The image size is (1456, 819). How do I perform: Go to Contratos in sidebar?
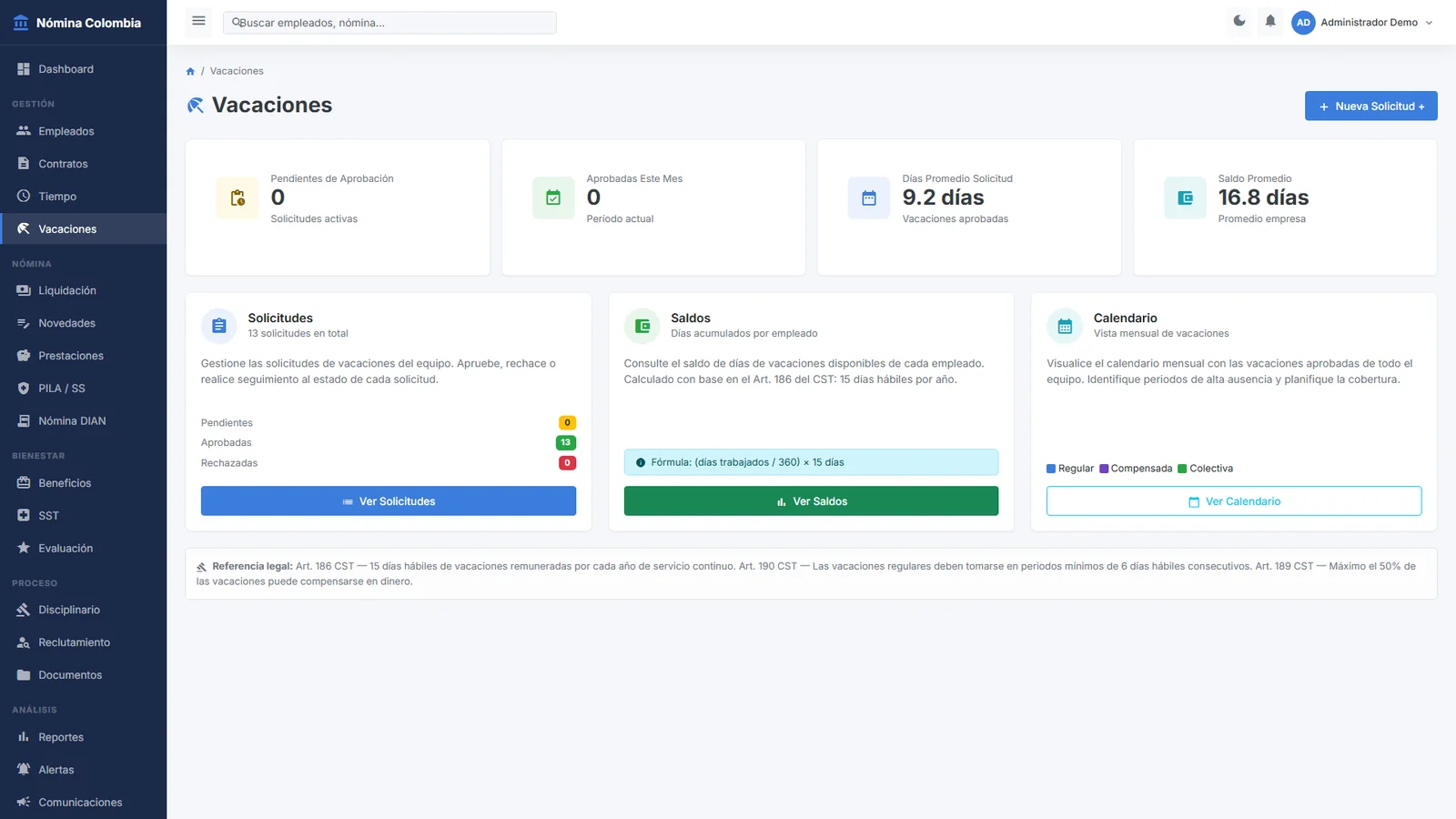point(84,164)
